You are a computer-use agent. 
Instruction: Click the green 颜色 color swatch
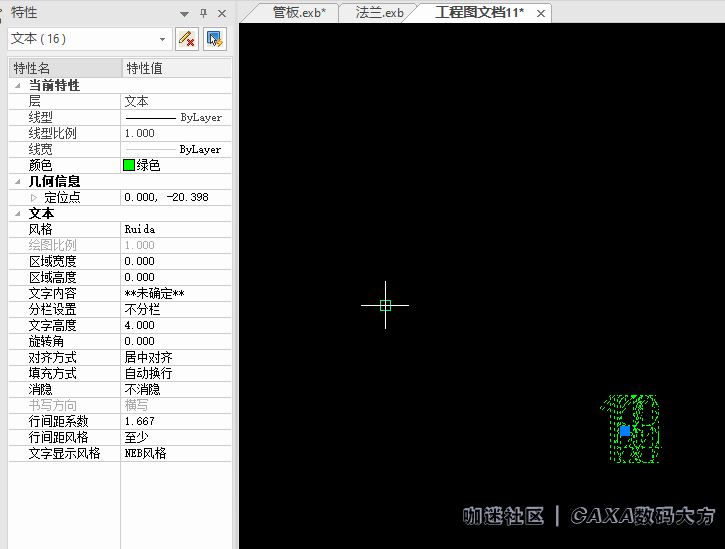point(129,166)
